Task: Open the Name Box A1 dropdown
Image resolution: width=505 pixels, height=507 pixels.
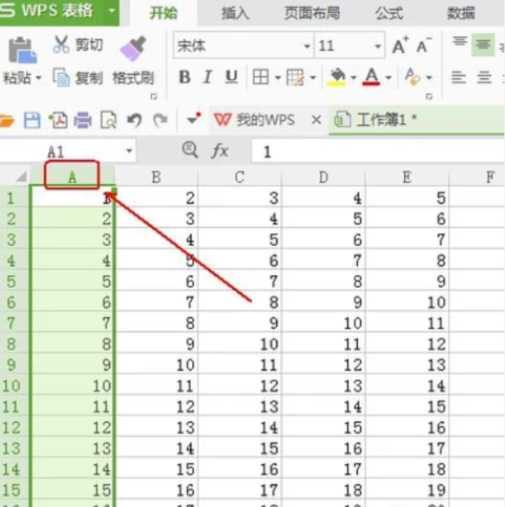Action: click(129, 151)
